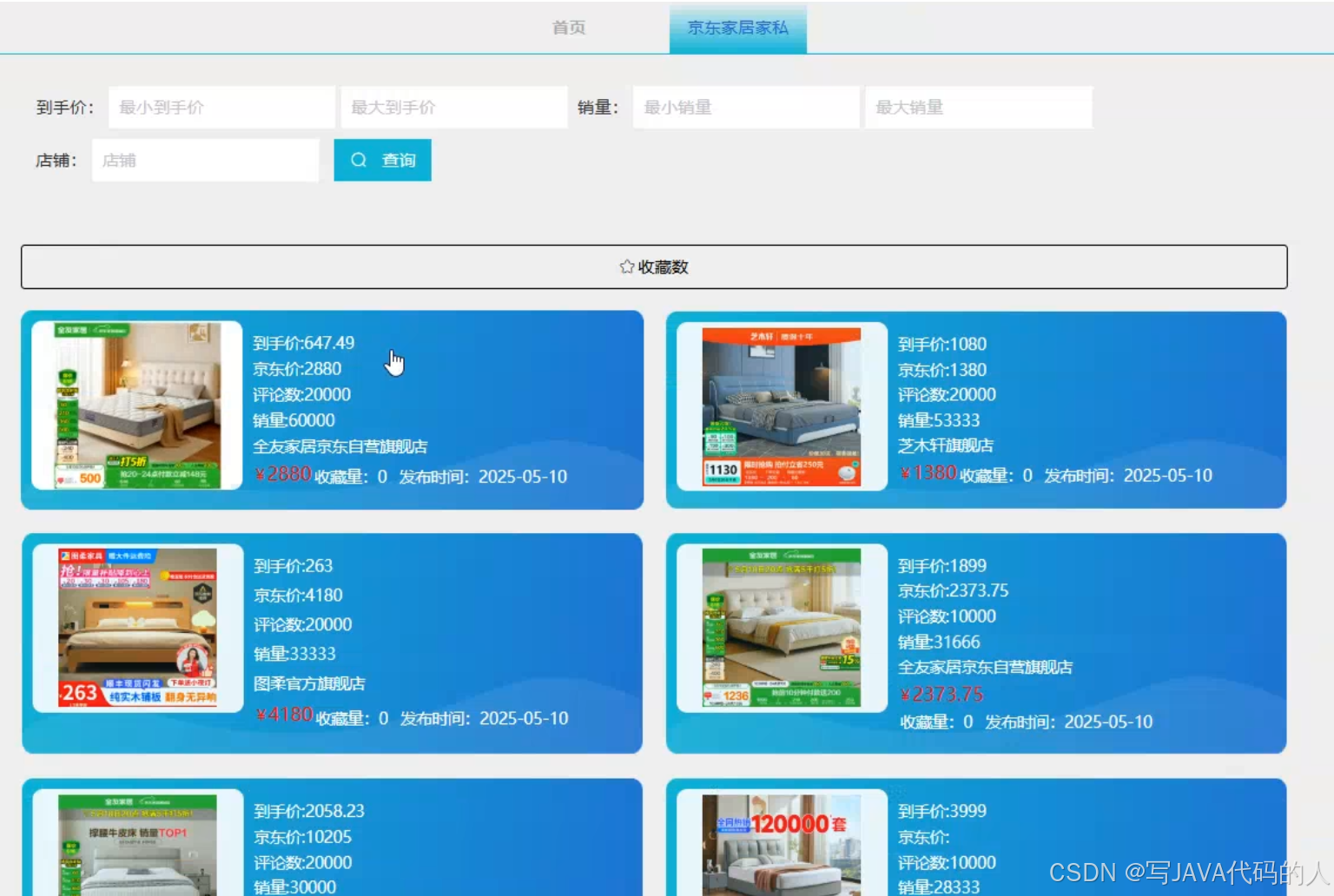
Task: Click the ¥4180 price text
Action: click(285, 714)
